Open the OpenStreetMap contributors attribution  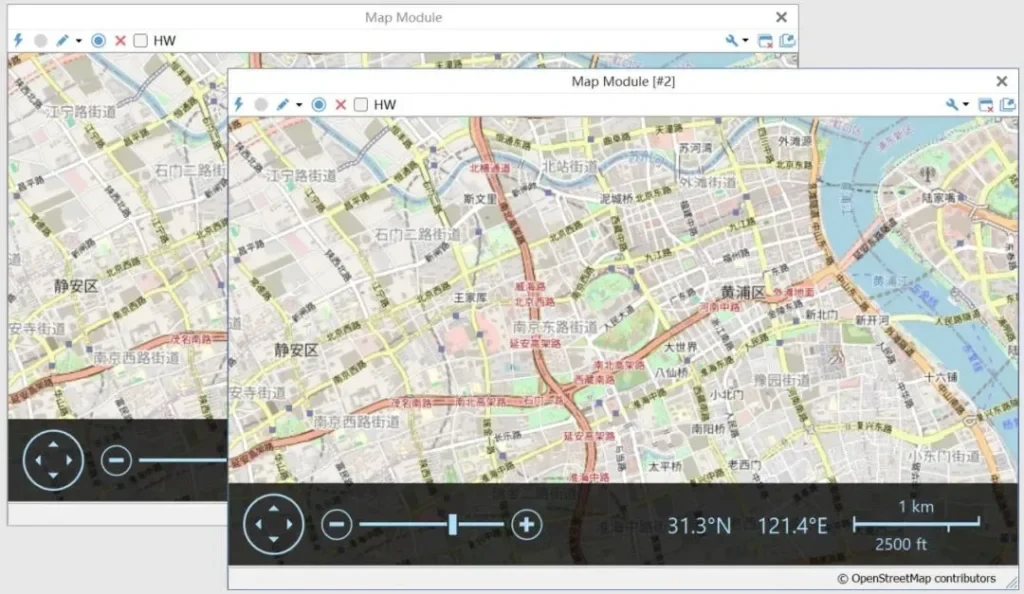(x=916, y=578)
